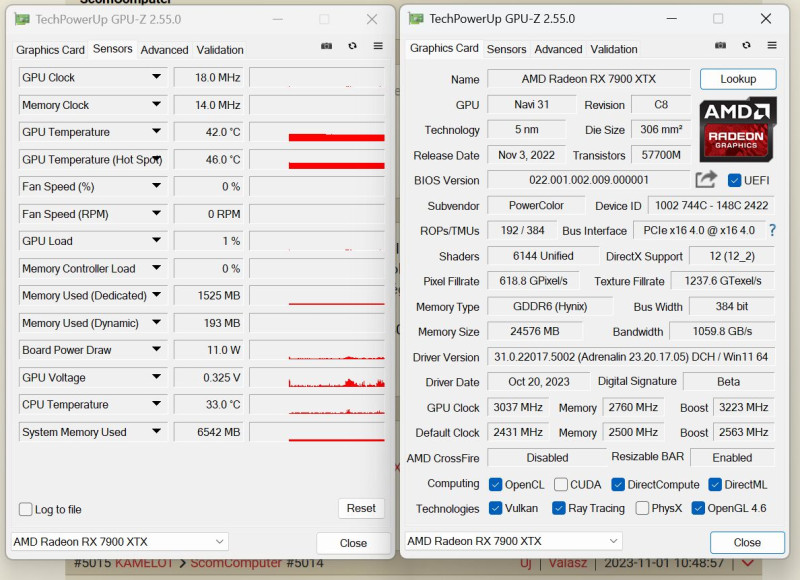Open hamburger menu in Graphics Card window

(x=772, y=45)
